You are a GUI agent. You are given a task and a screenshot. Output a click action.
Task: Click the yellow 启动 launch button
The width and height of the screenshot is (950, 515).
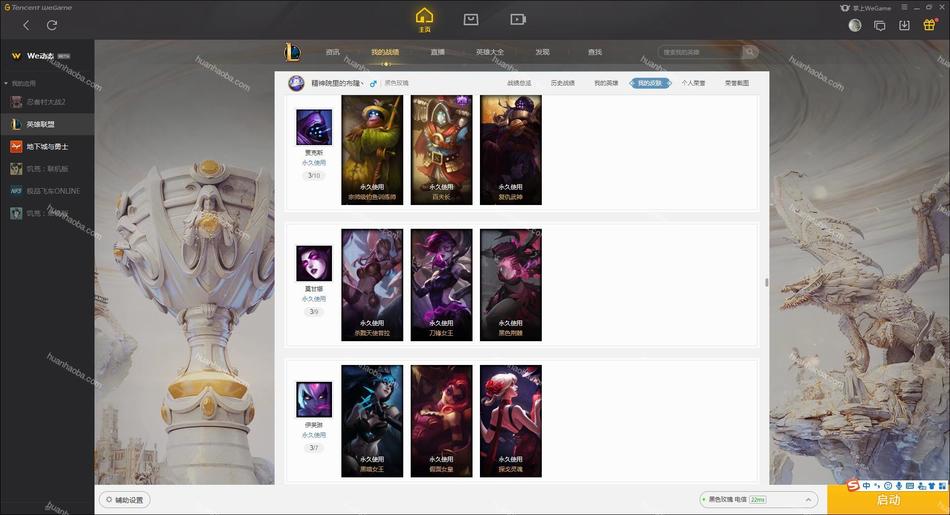tap(888, 500)
